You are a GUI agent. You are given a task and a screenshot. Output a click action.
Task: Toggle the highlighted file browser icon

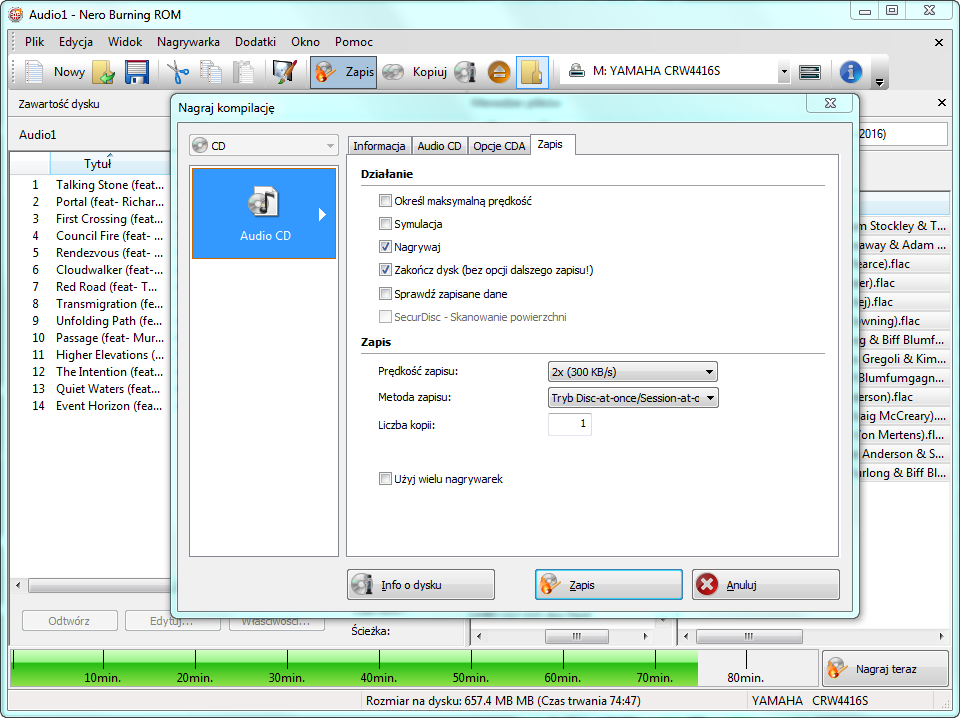click(531, 72)
